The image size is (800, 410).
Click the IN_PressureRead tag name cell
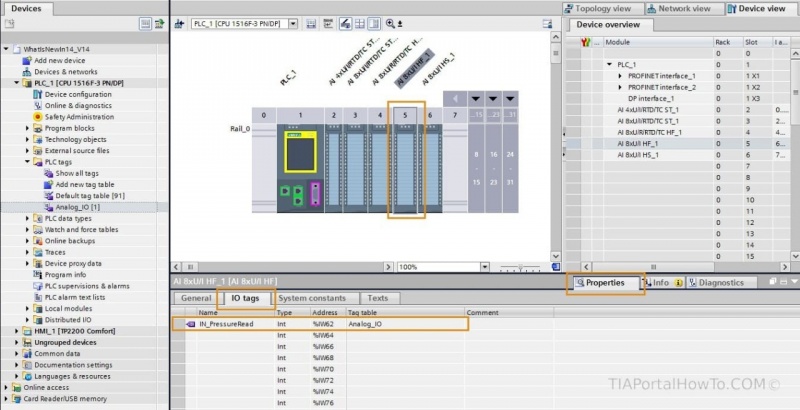[x=235, y=324]
